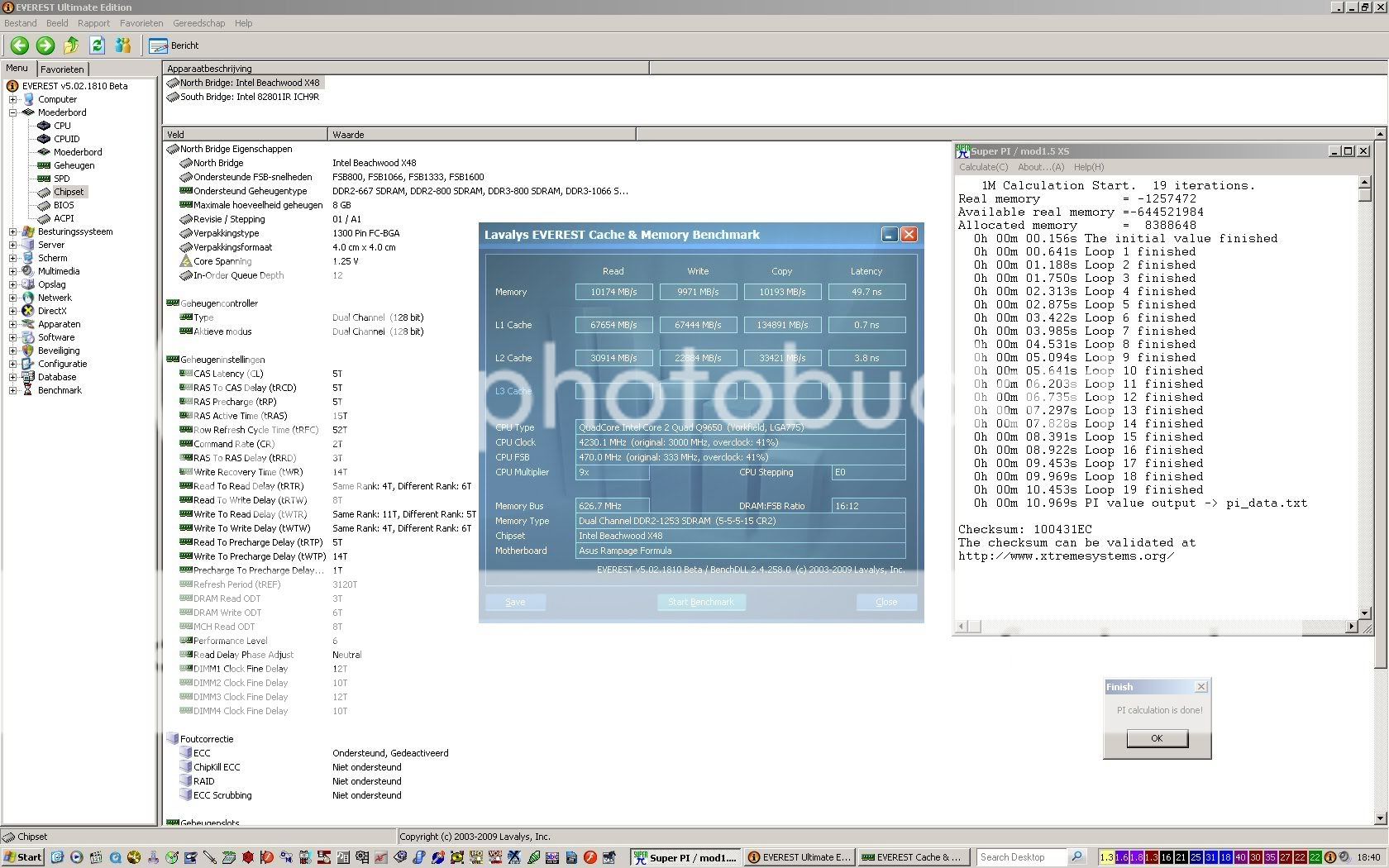Click the Database icon in tree

(28, 377)
